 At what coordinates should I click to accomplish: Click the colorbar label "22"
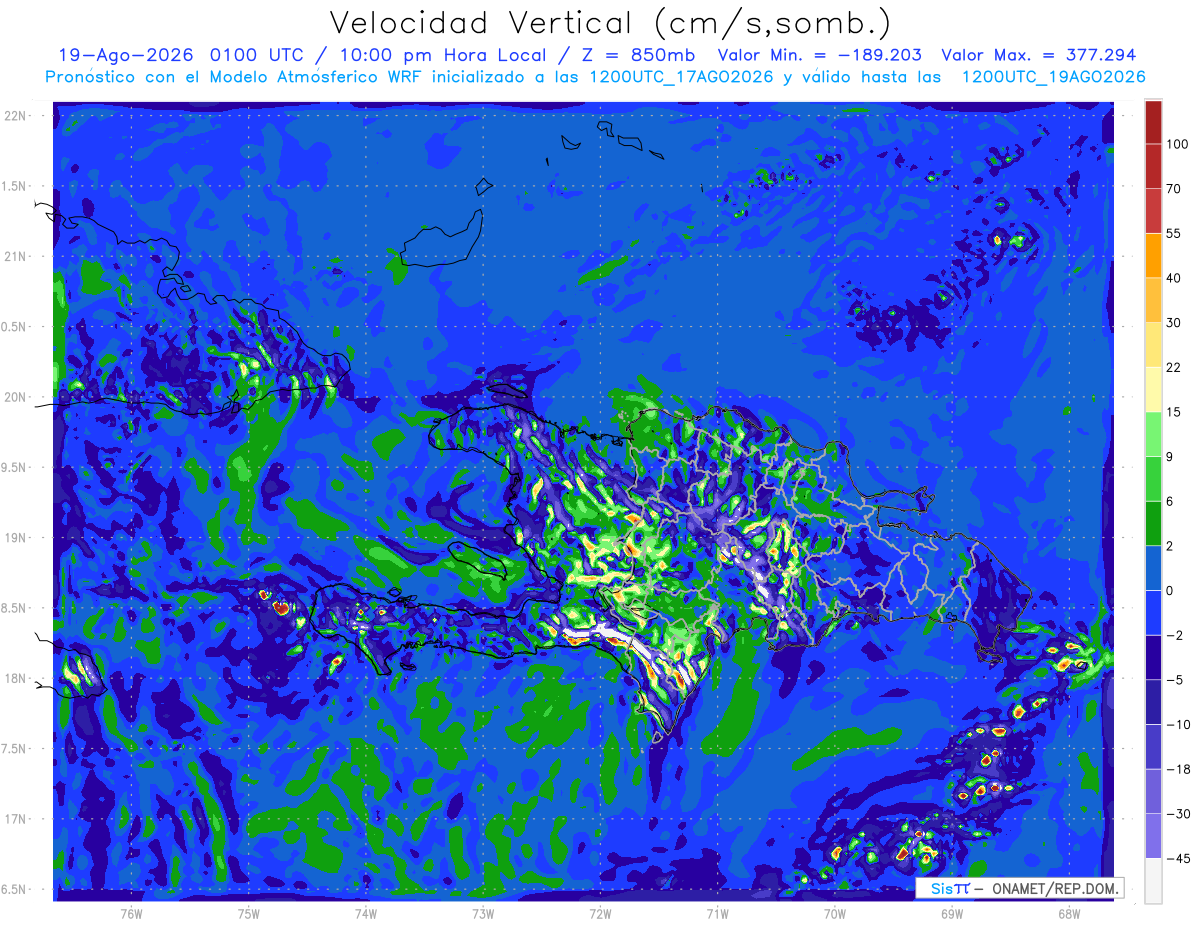pos(1174,367)
